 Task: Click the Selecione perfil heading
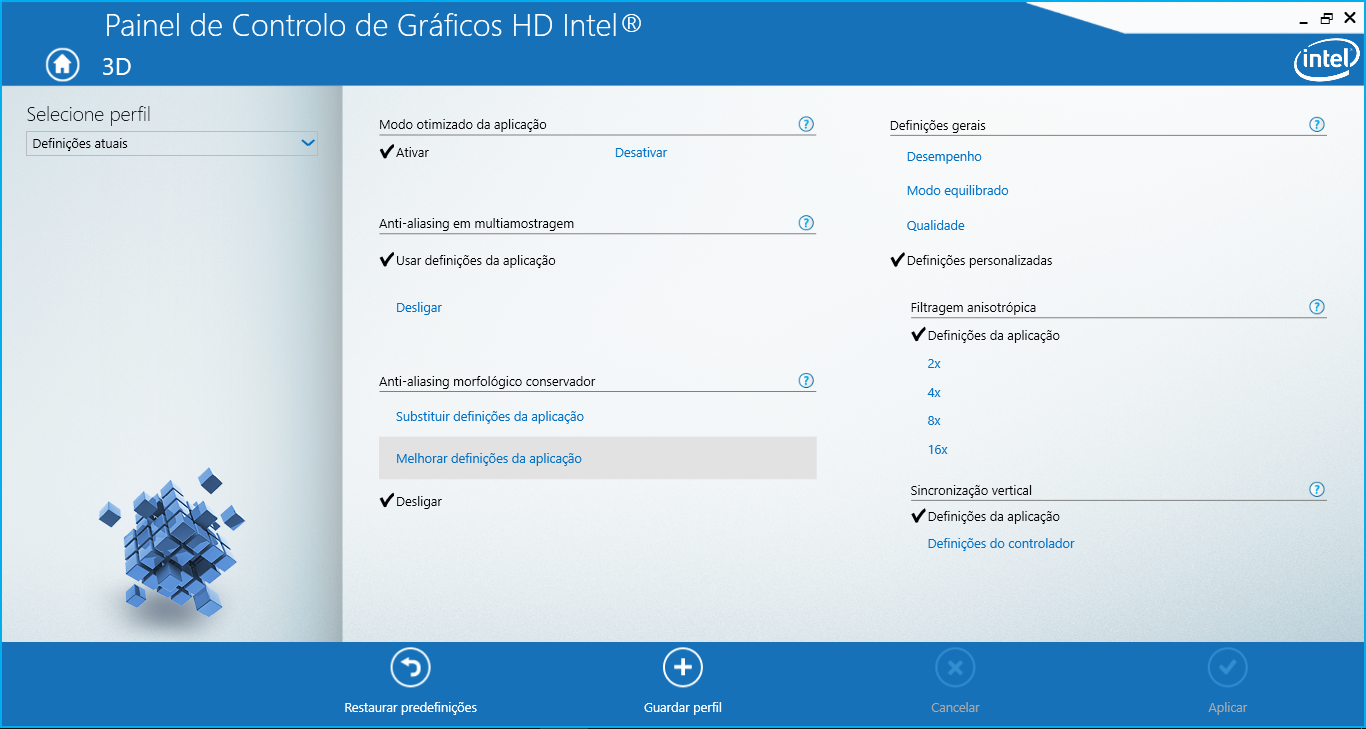[x=89, y=114]
